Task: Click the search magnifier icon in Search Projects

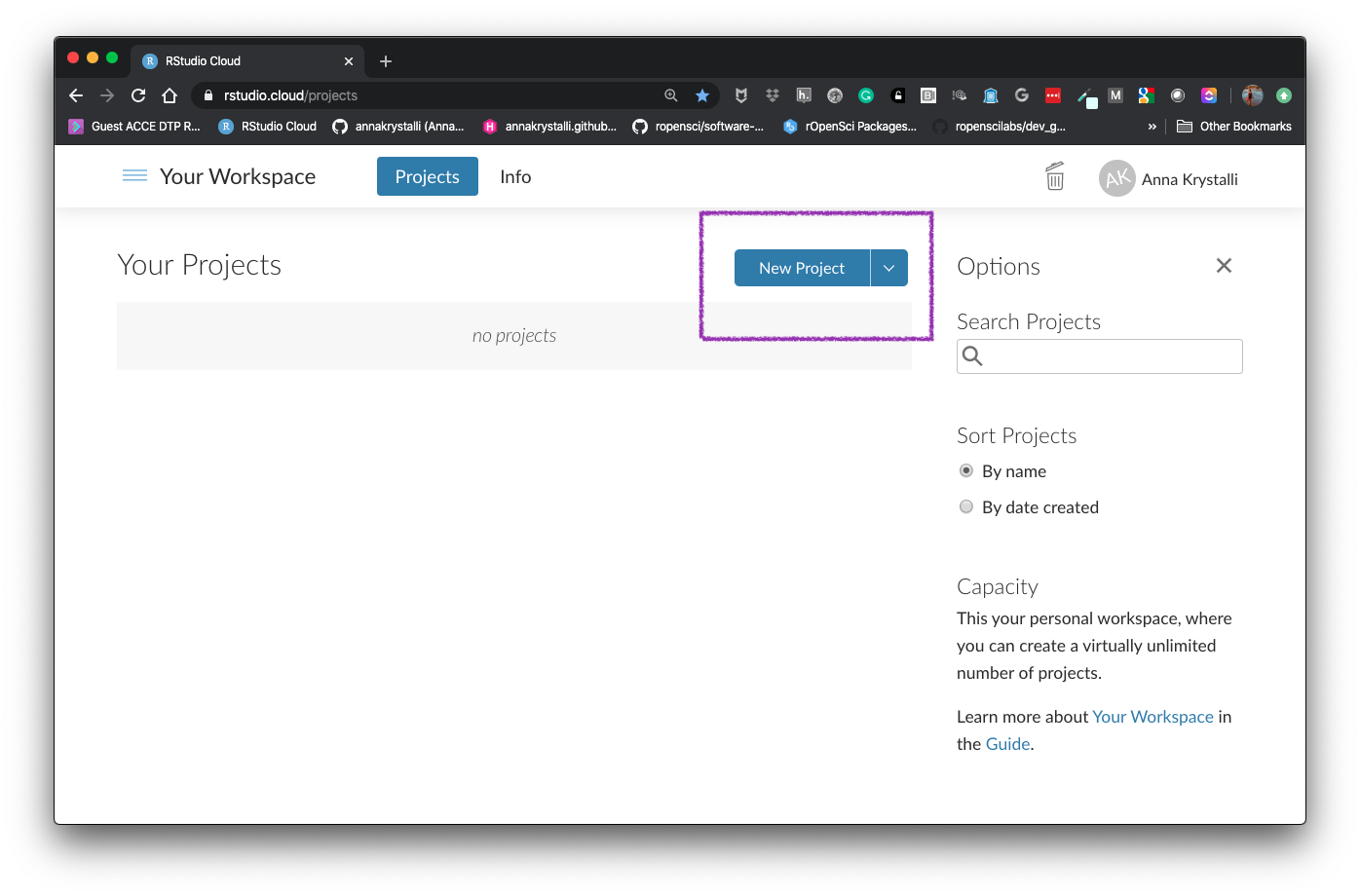Action: click(972, 356)
